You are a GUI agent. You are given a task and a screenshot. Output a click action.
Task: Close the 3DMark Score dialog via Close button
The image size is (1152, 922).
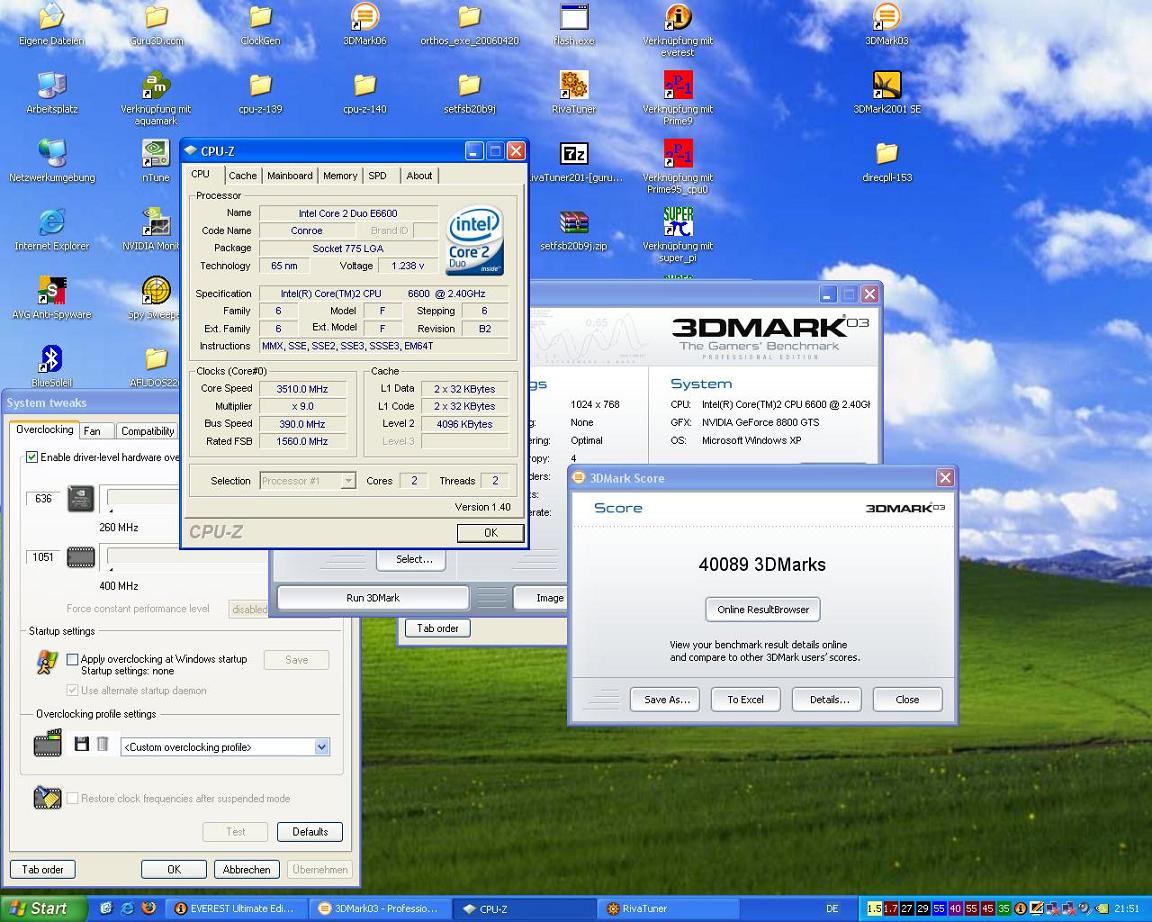[907, 699]
